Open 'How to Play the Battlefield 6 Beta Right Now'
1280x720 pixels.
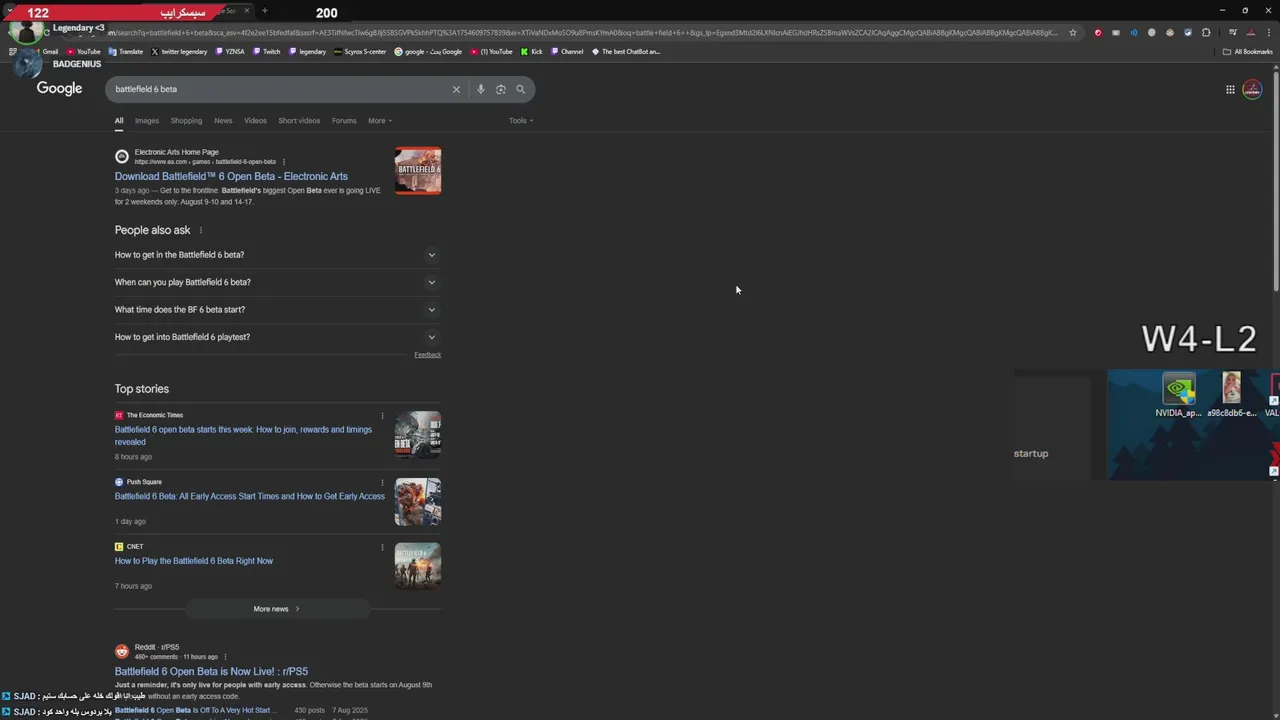coord(194,561)
